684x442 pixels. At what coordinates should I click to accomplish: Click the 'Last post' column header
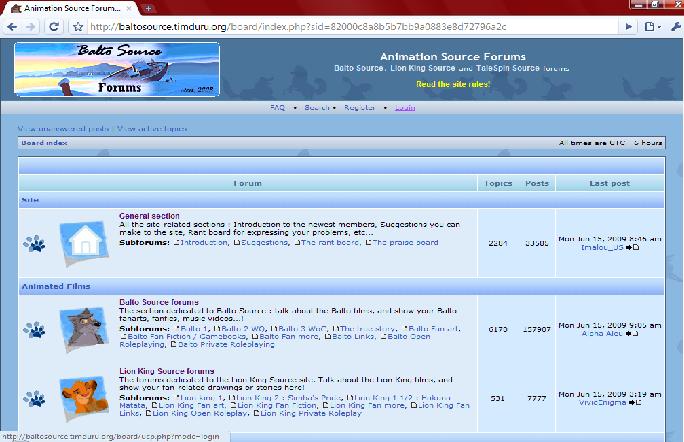point(609,184)
